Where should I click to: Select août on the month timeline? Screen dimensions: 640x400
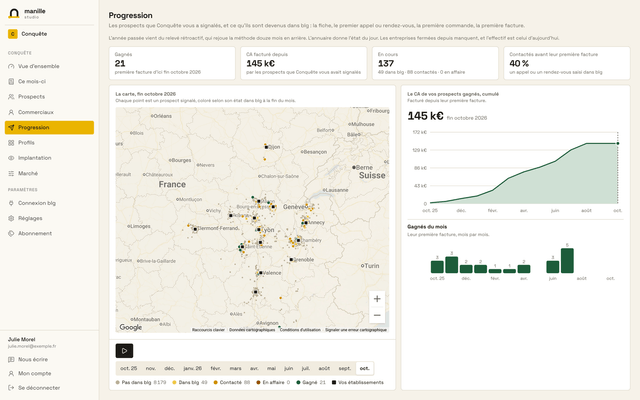(x=324, y=368)
